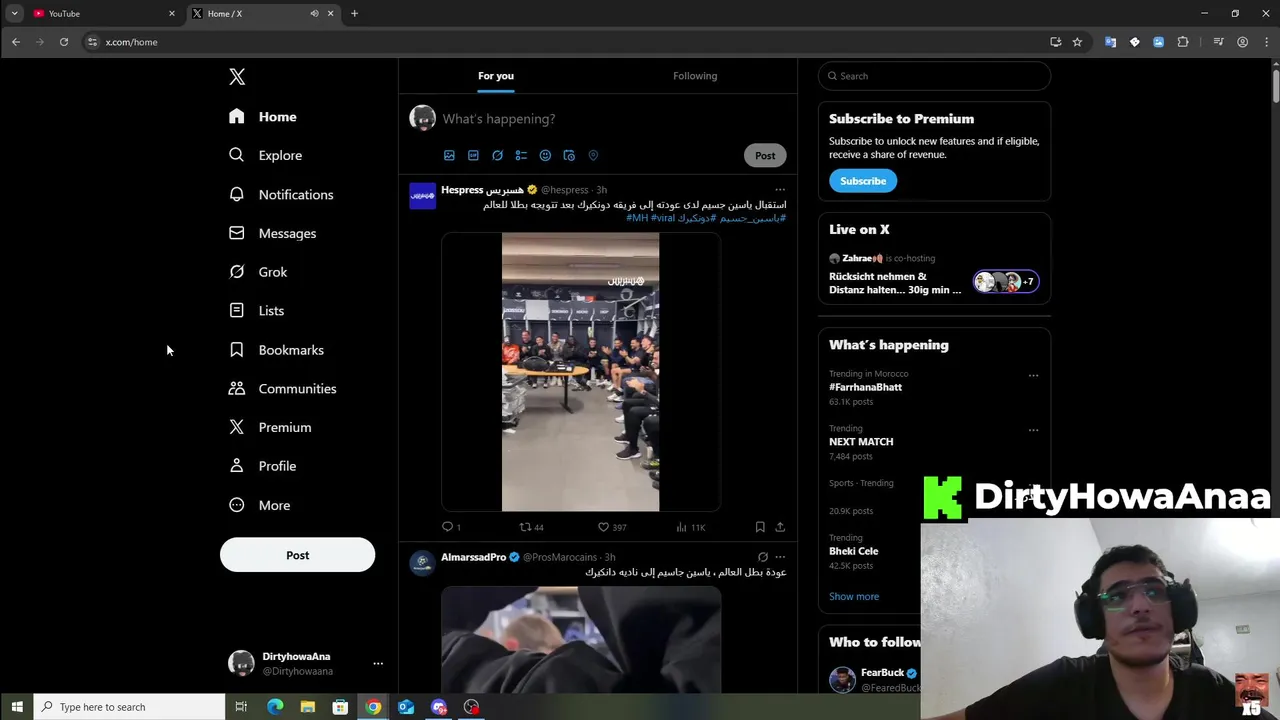Image resolution: width=1280 pixels, height=720 pixels.
Task: Click Grok explain icon on AlmarssadPro post
Action: point(762,557)
